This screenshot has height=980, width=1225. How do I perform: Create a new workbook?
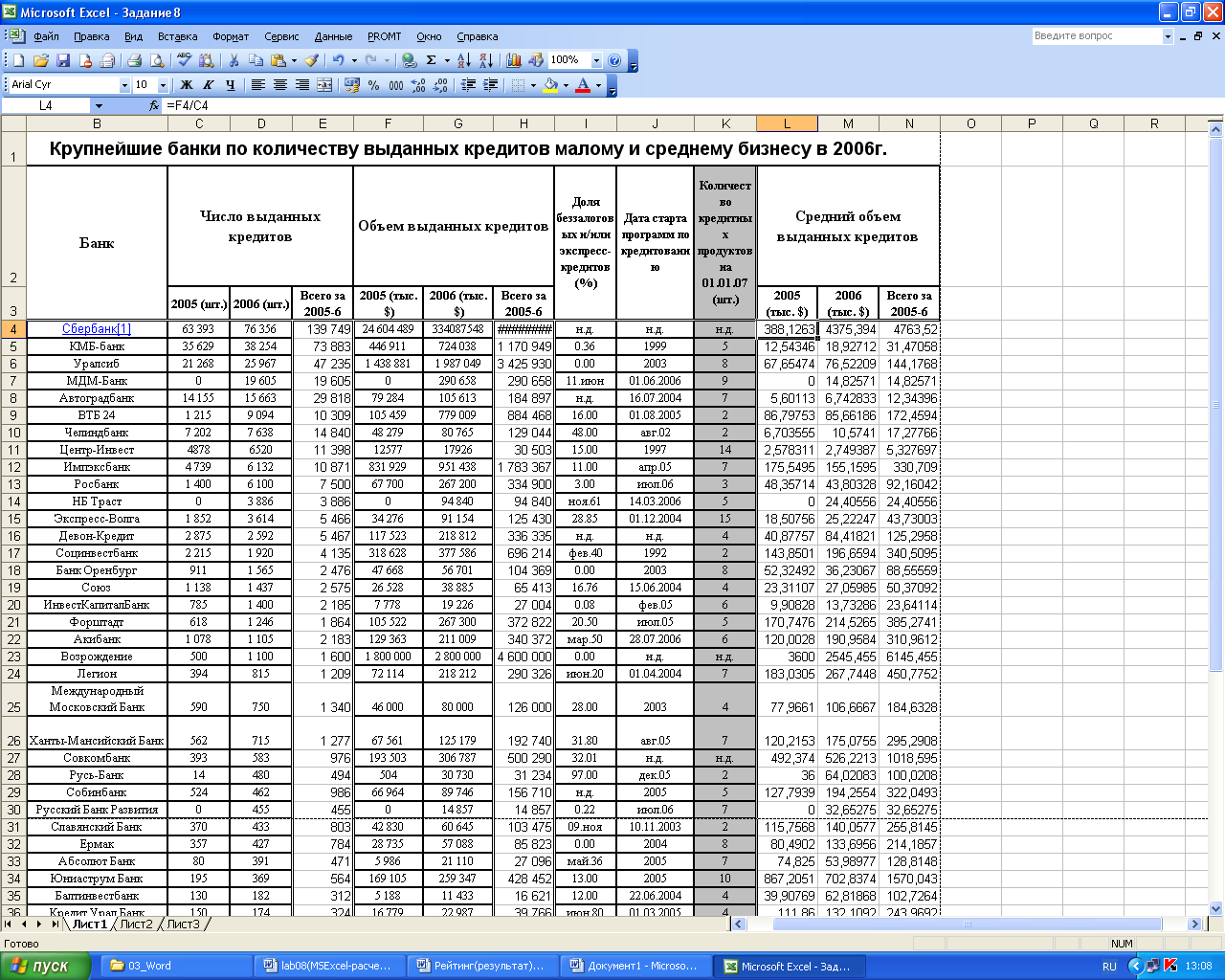coord(17,60)
